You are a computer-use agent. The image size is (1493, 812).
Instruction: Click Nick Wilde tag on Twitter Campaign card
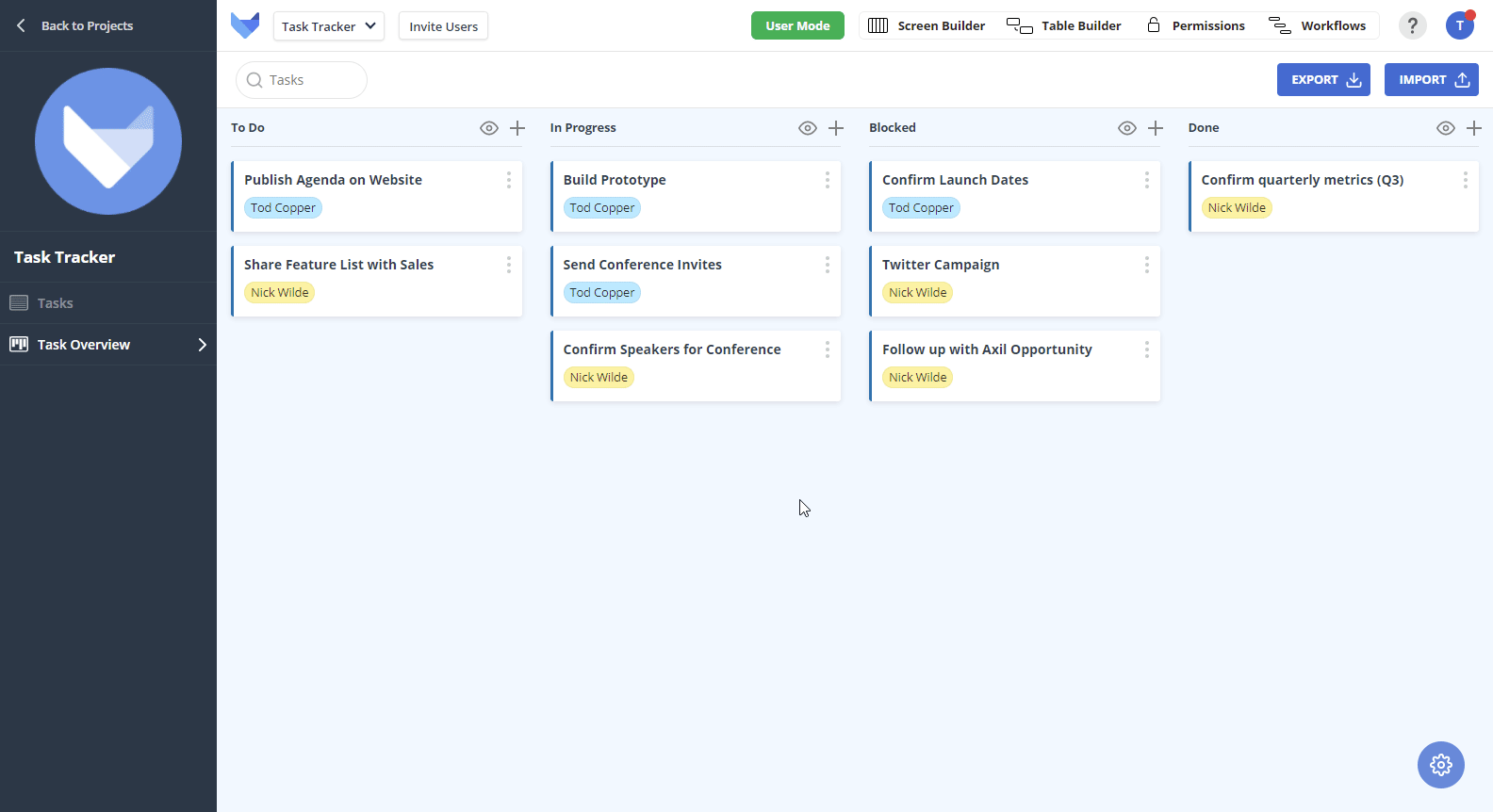pos(918,293)
